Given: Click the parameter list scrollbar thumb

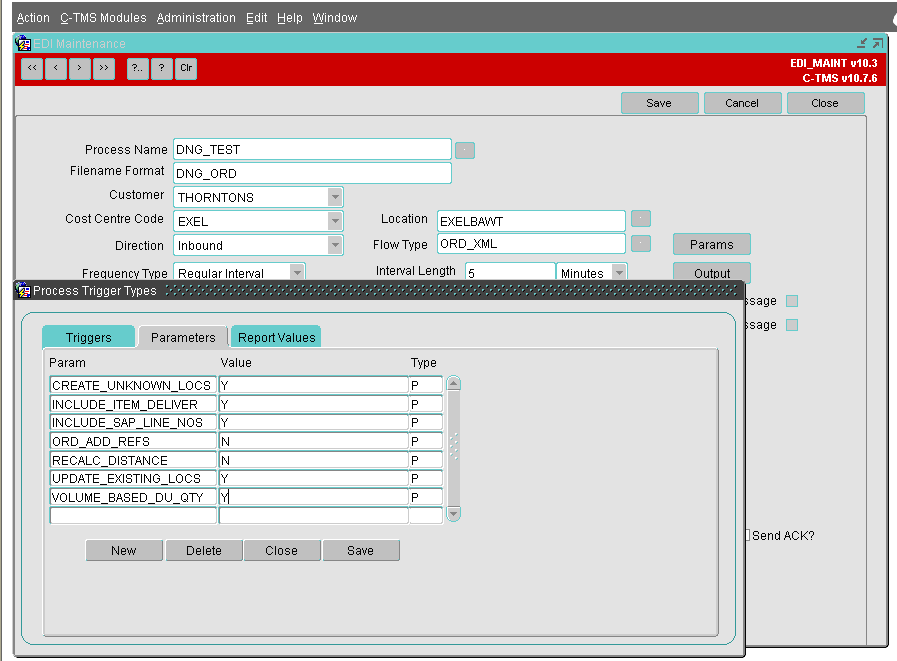Looking at the screenshot, I should [453, 448].
